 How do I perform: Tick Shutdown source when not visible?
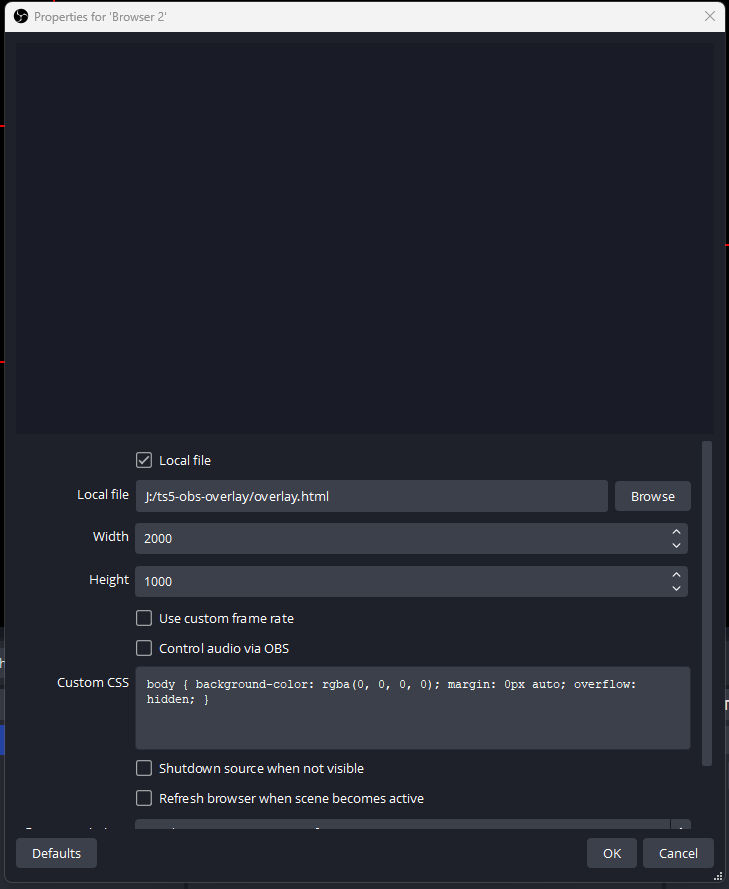click(144, 768)
